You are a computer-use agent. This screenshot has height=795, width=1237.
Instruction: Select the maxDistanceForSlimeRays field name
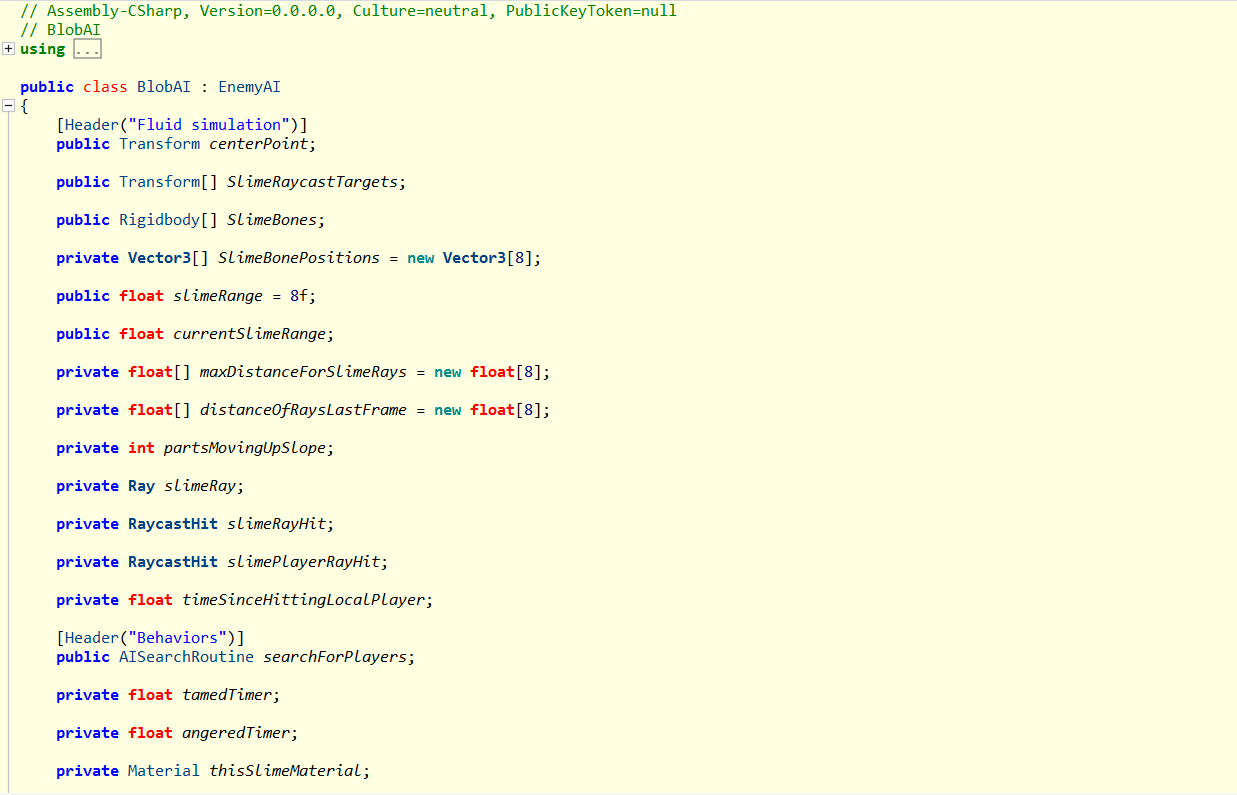click(x=303, y=372)
